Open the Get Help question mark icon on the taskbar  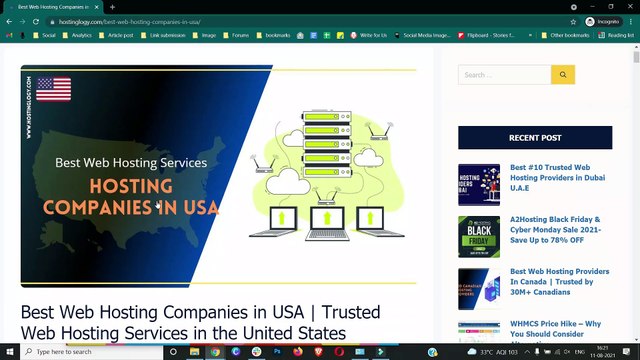[x=433, y=351]
